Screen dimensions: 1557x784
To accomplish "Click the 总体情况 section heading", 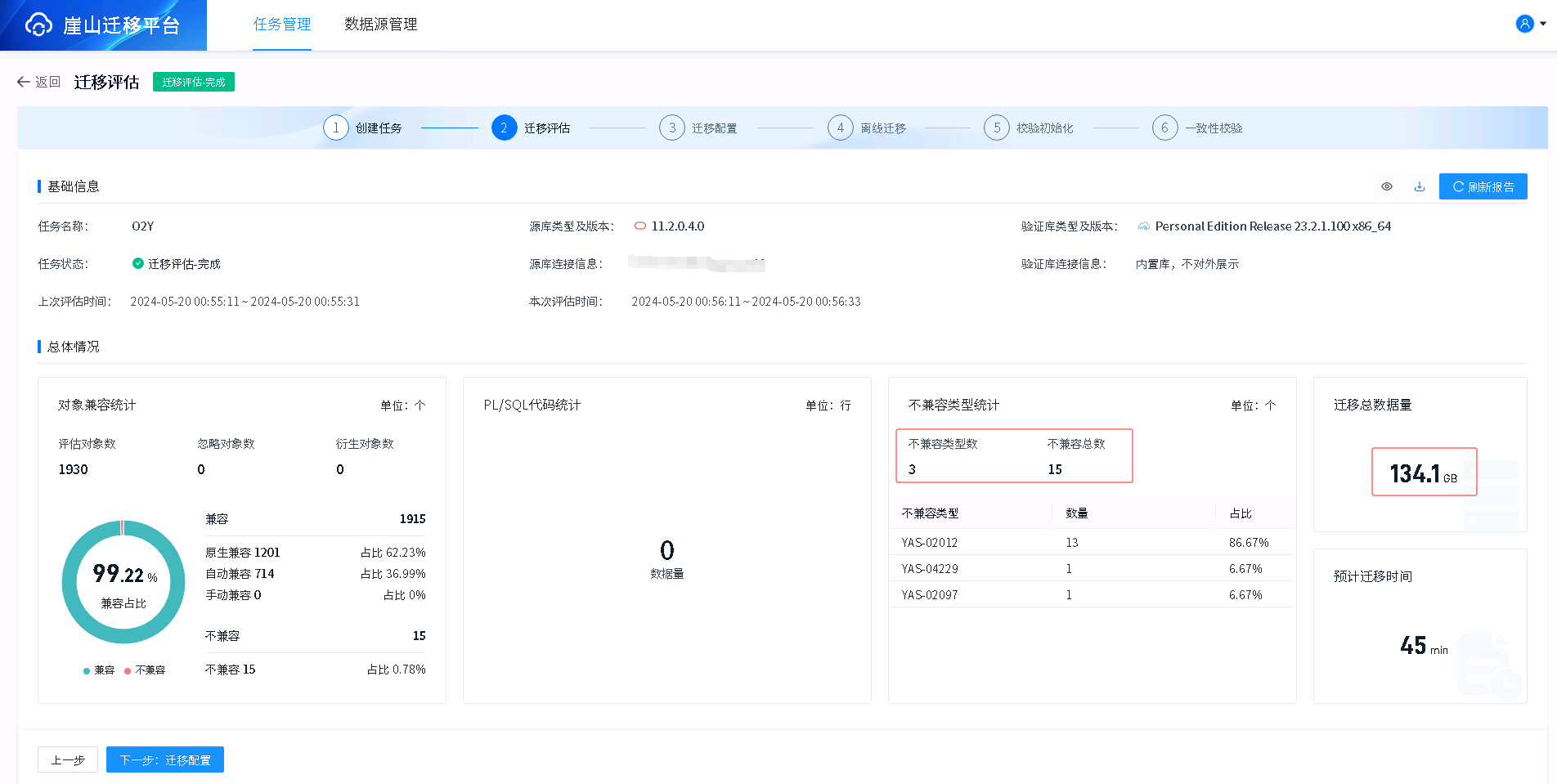I will 73,347.
